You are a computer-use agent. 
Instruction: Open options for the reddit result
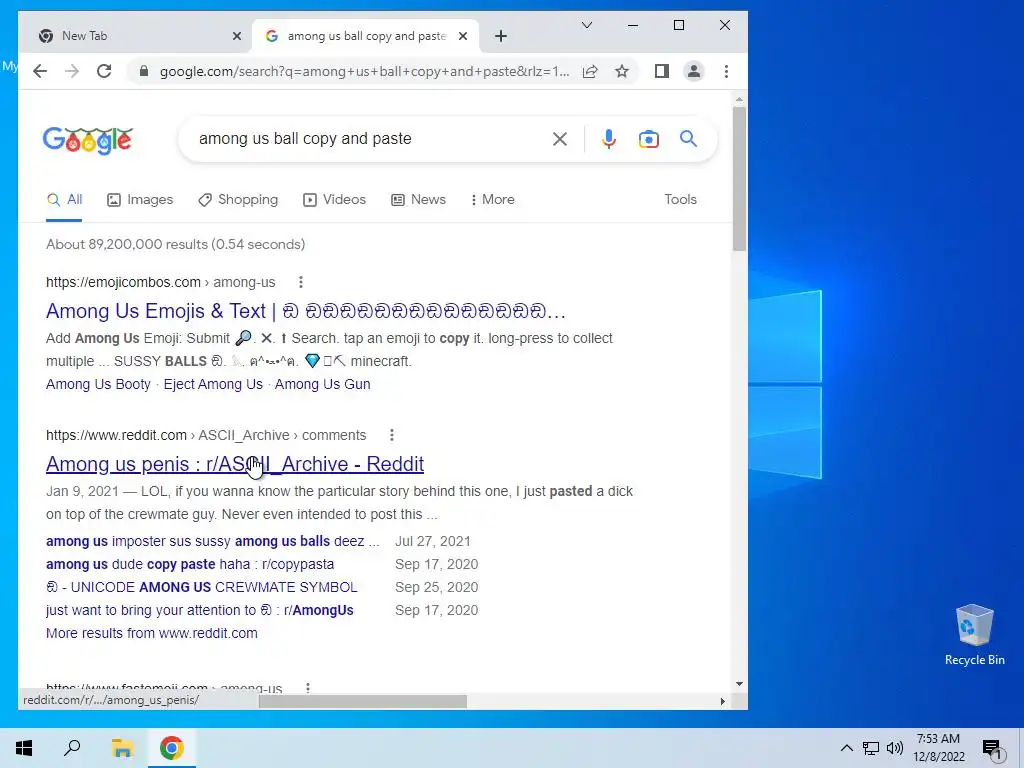point(391,435)
